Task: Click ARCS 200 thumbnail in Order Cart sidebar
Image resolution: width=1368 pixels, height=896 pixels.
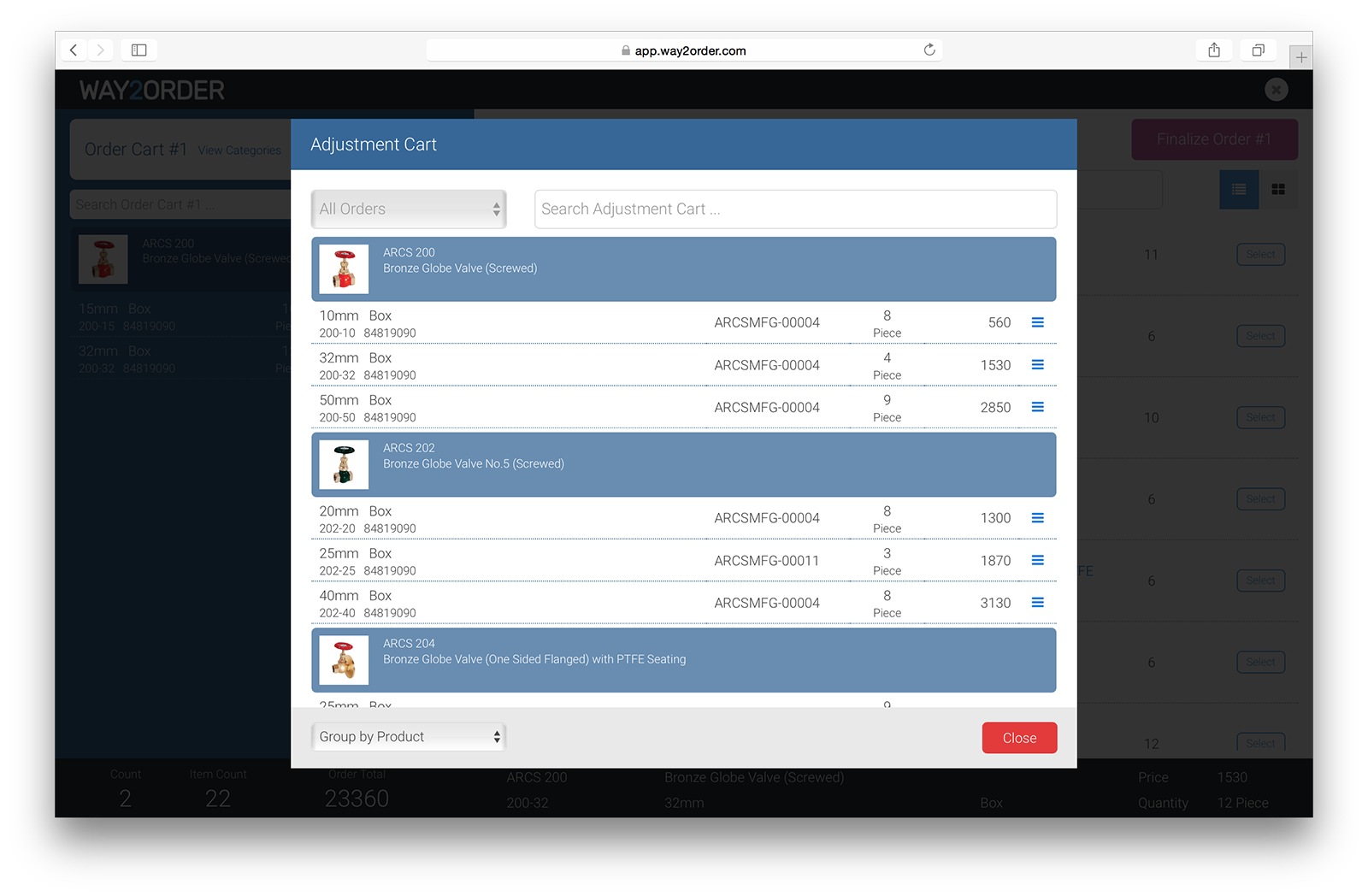Action: 103,259
